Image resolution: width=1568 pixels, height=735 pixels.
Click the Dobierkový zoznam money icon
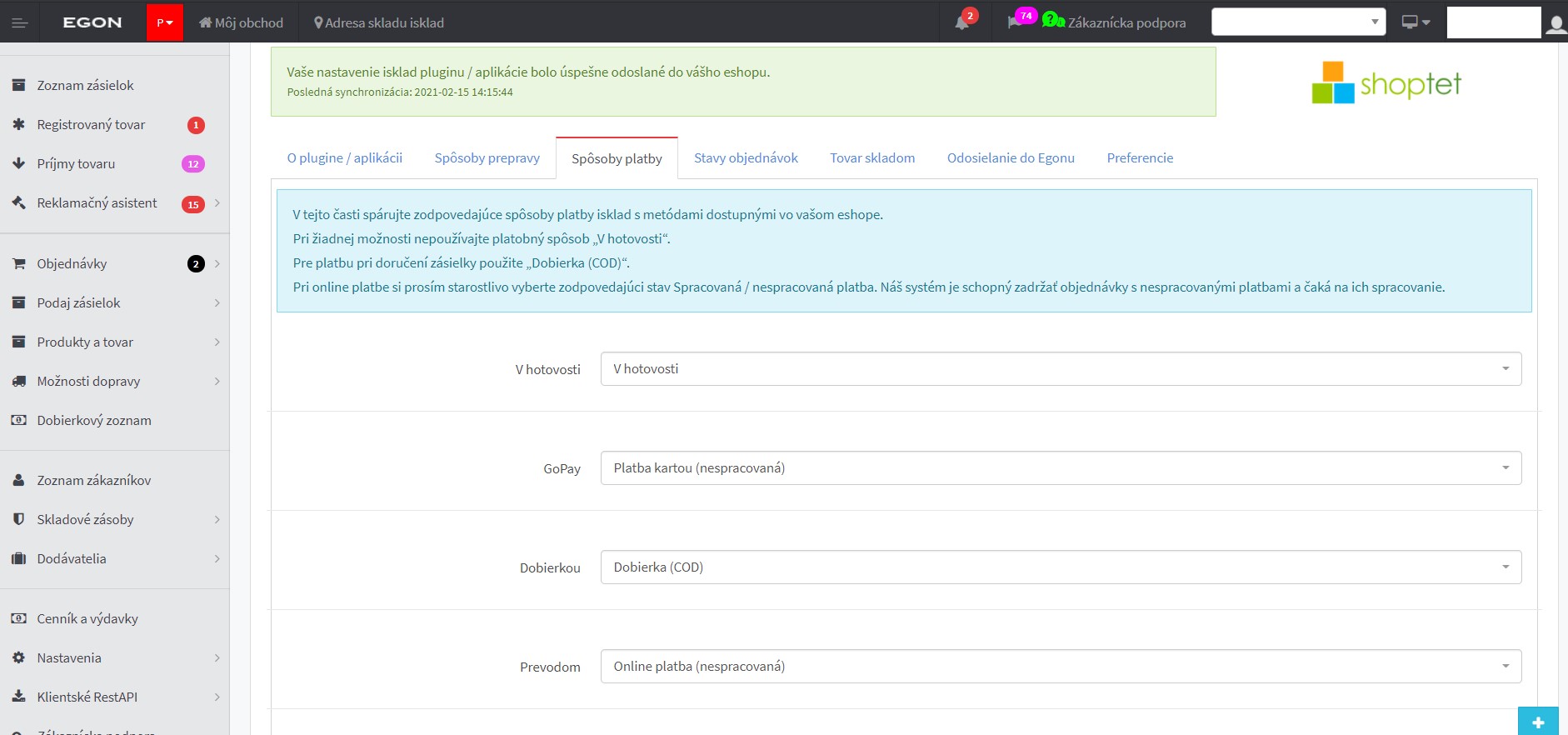coord(18,420)
